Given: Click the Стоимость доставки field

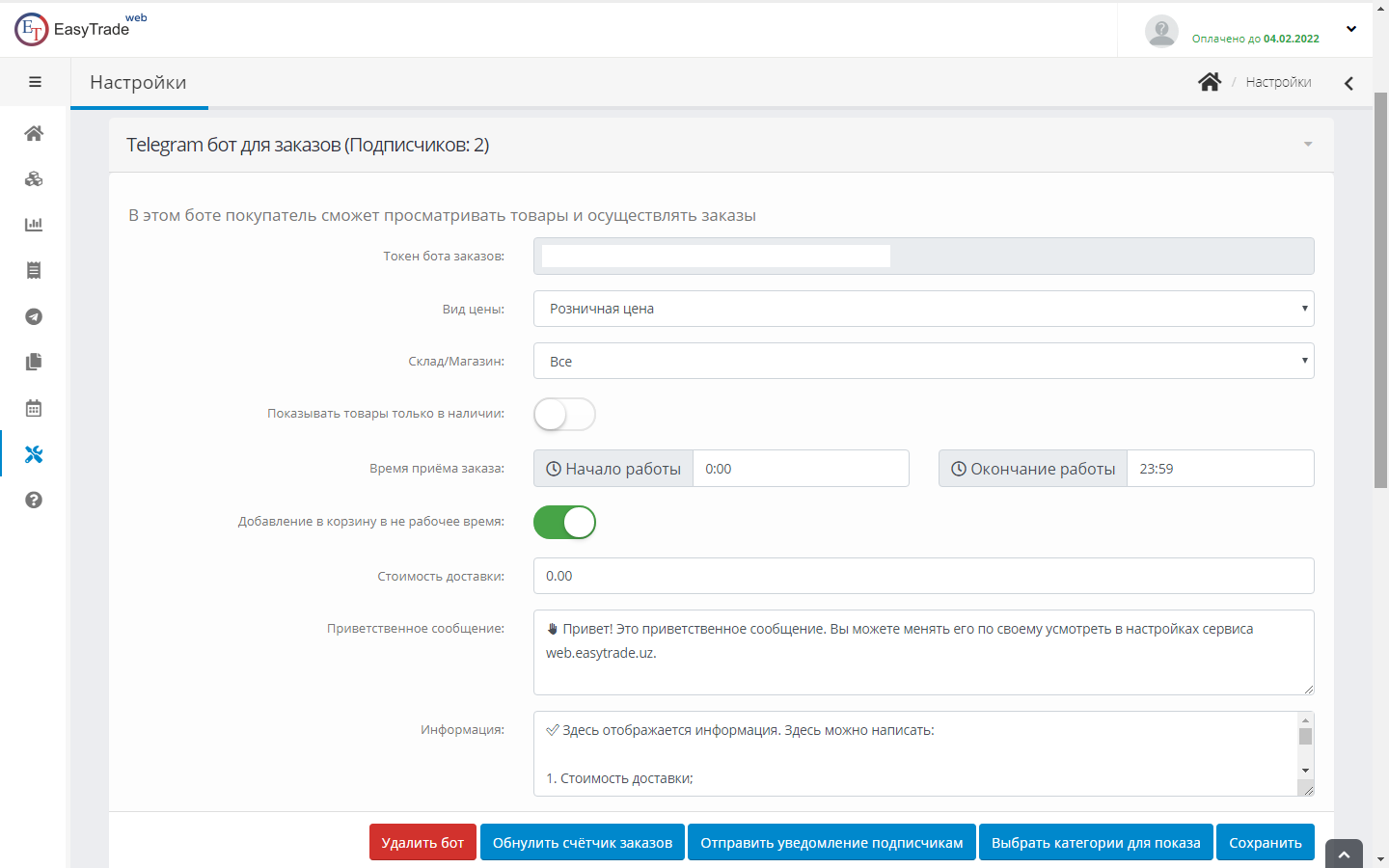Looking at the screenshot, I should 924,576.
